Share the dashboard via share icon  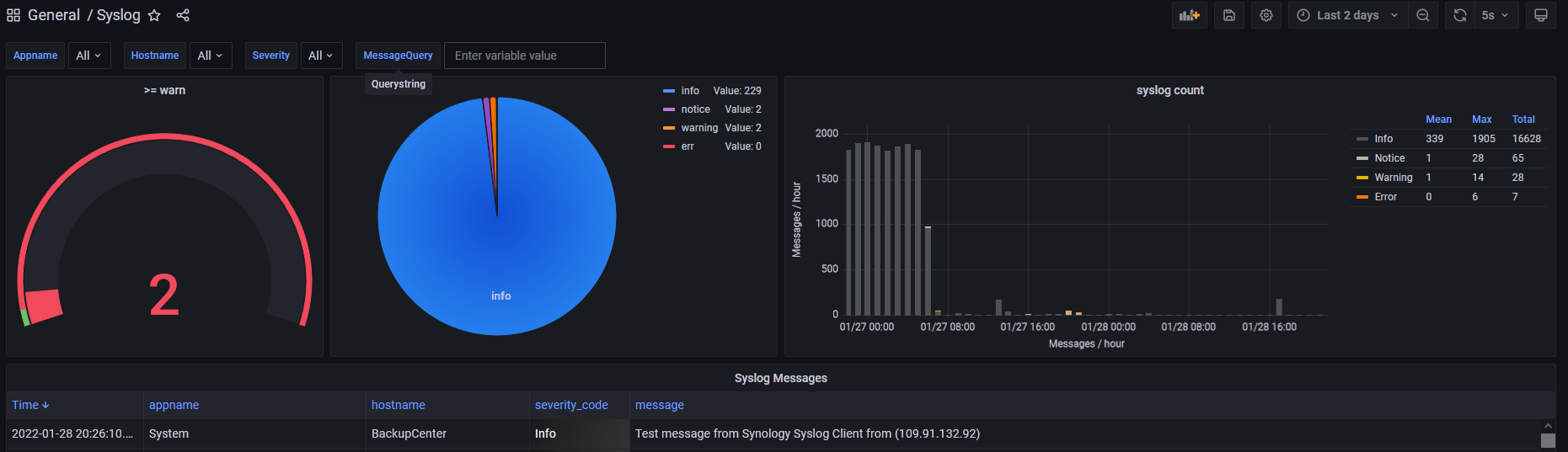pos(183,15)
